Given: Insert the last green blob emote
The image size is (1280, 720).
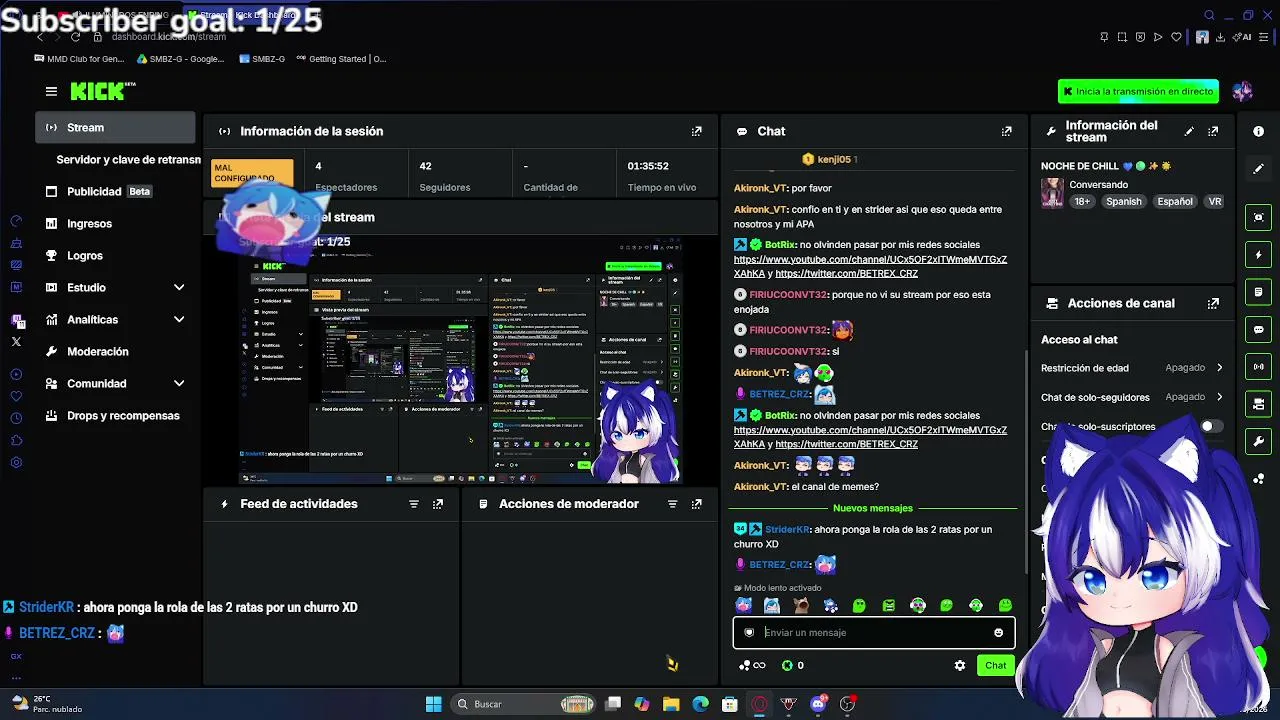Looking at the screenshot, I should click(1005, 605).
